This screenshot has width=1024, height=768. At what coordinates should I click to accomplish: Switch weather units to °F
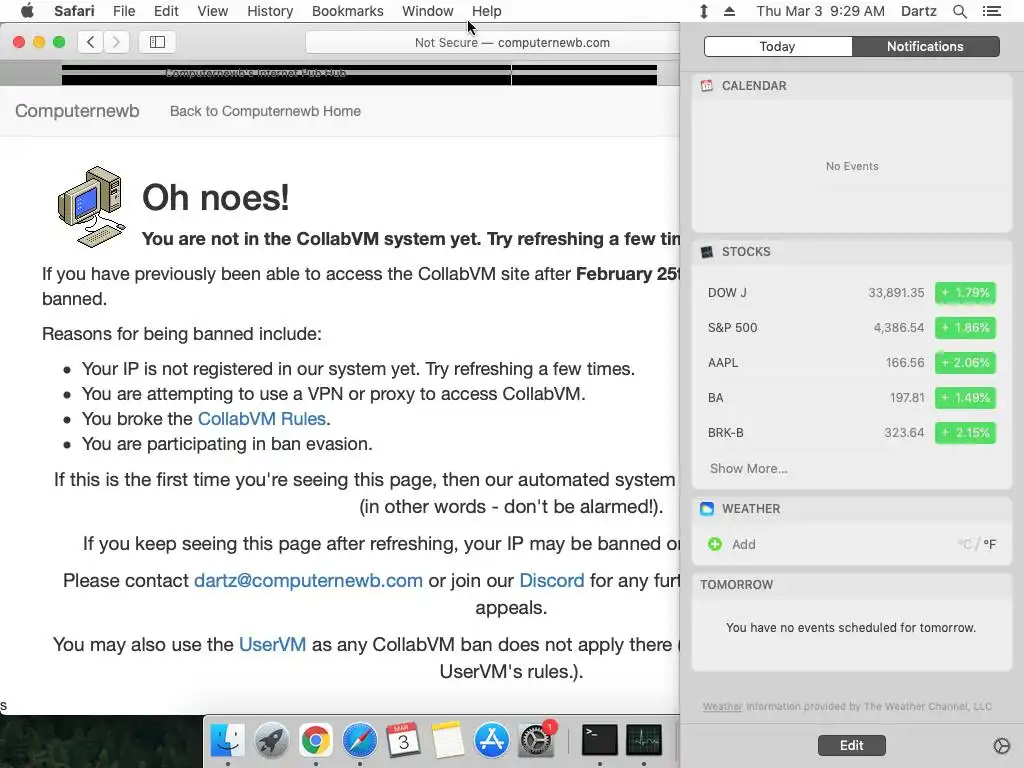(989, 544)
